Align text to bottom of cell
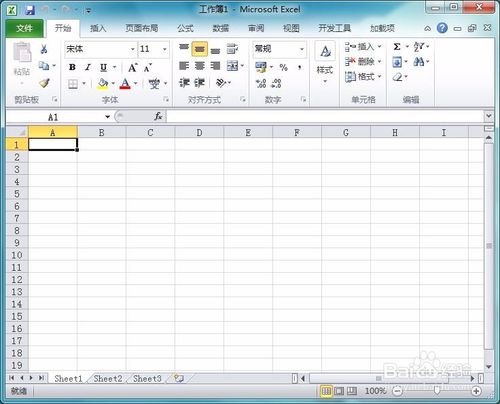Image resolution: width=500 pixels, height=404 pixels. point(215,50)
